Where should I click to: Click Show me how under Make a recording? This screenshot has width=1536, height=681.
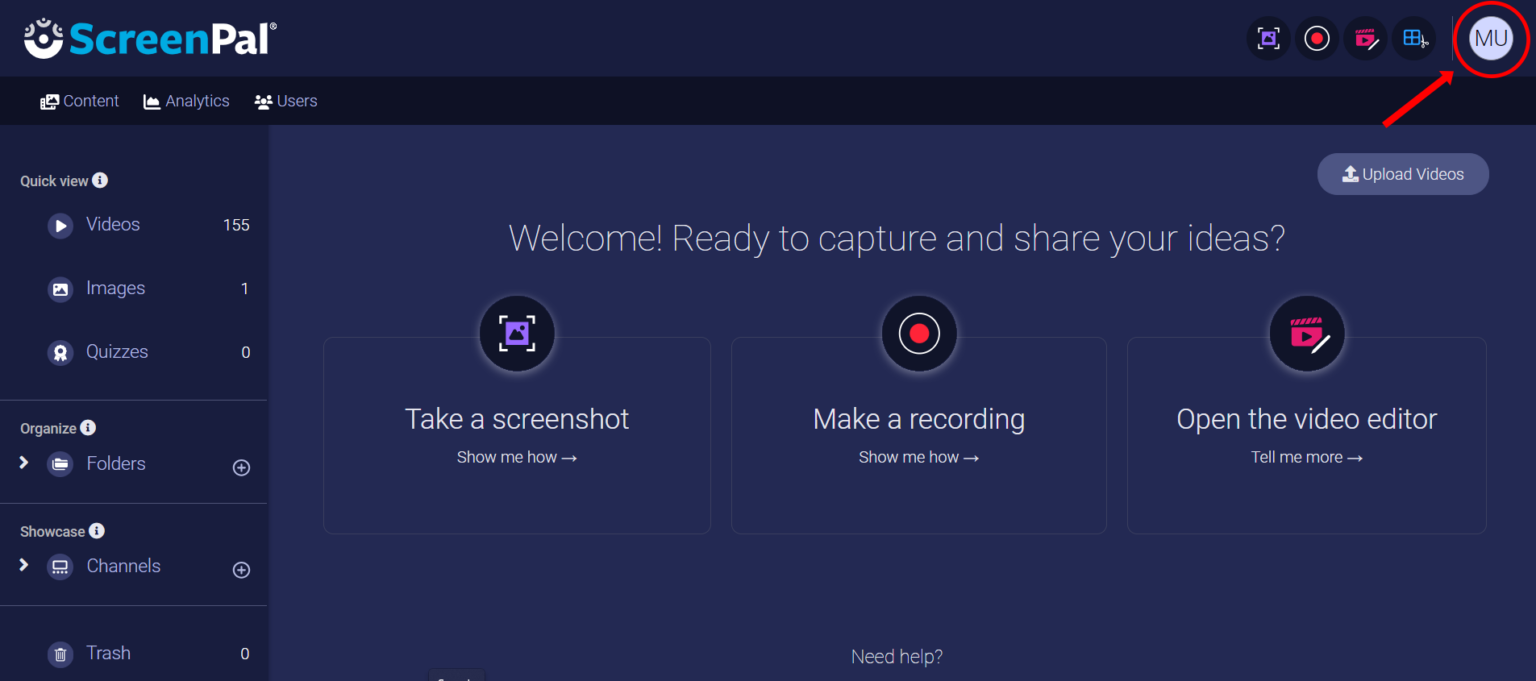pos(919,457)
